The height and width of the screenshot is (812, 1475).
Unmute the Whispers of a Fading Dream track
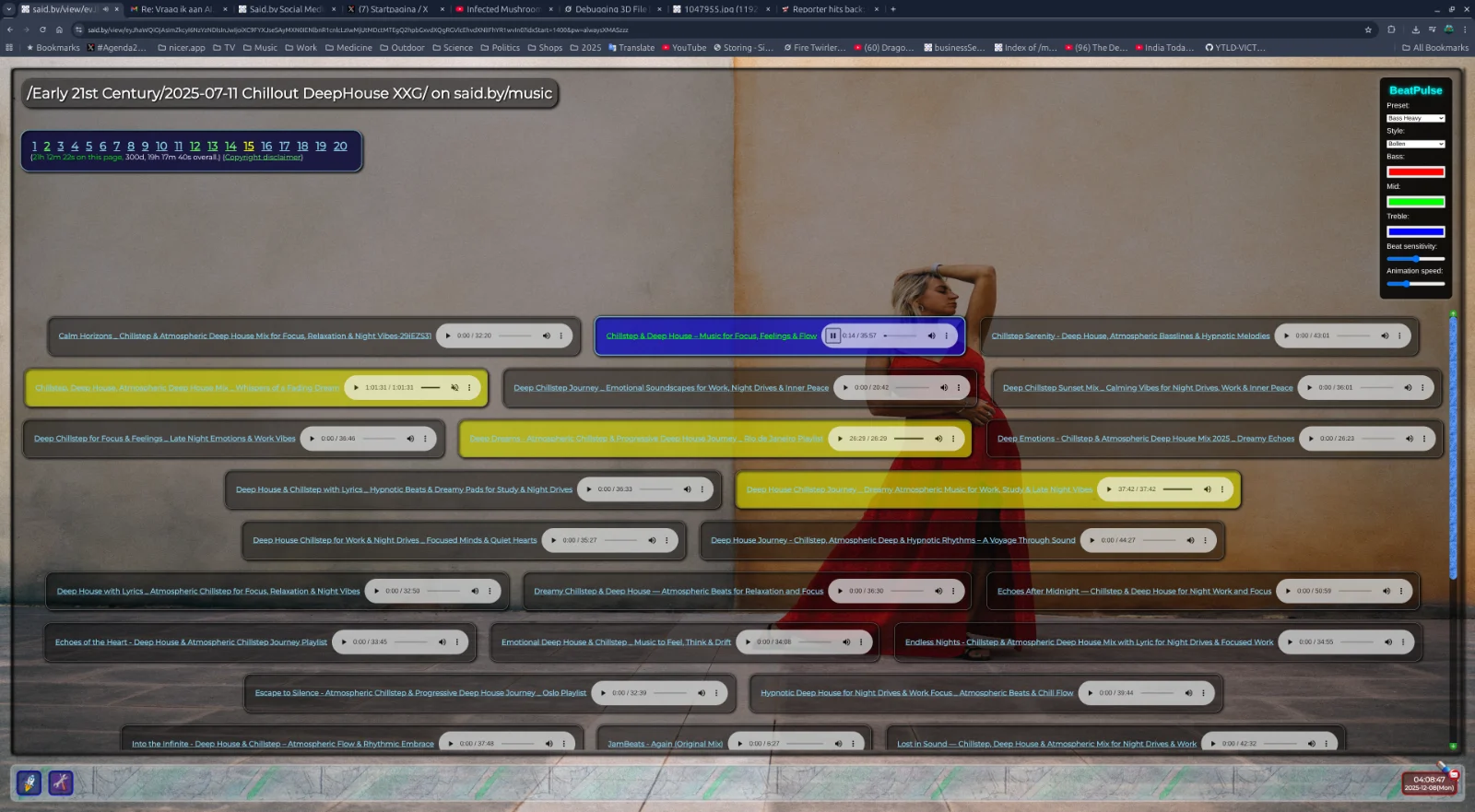click(454, 387)
